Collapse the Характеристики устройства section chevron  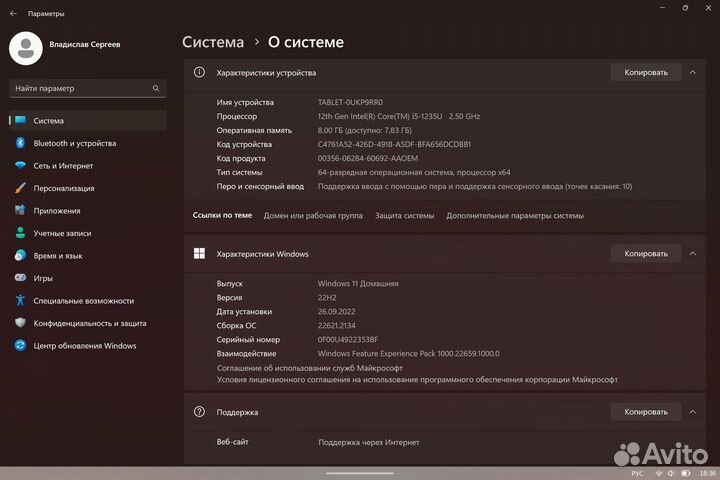(x=692, y=73)
